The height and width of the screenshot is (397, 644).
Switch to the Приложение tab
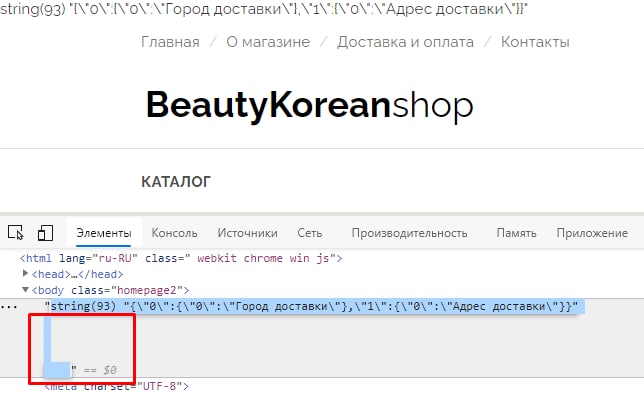click(592, 233)
